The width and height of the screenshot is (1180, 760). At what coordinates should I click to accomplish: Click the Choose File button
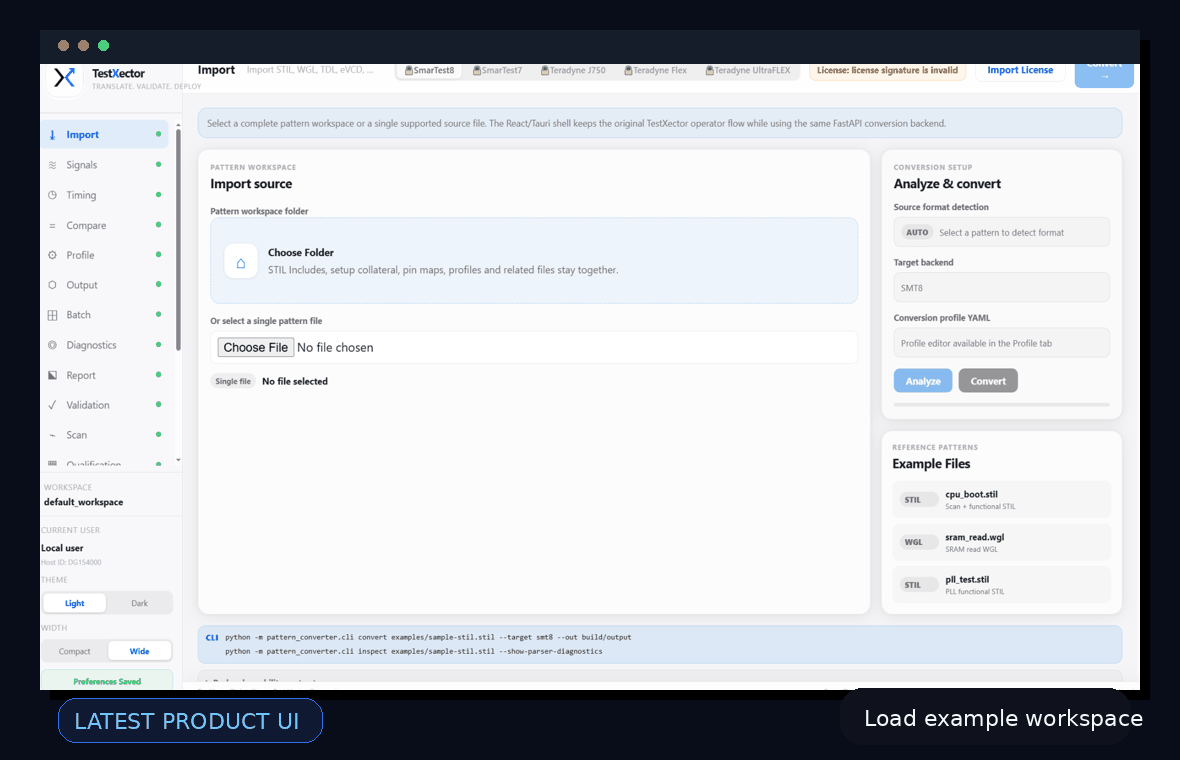pyautogui.click(x=256, y=348)
